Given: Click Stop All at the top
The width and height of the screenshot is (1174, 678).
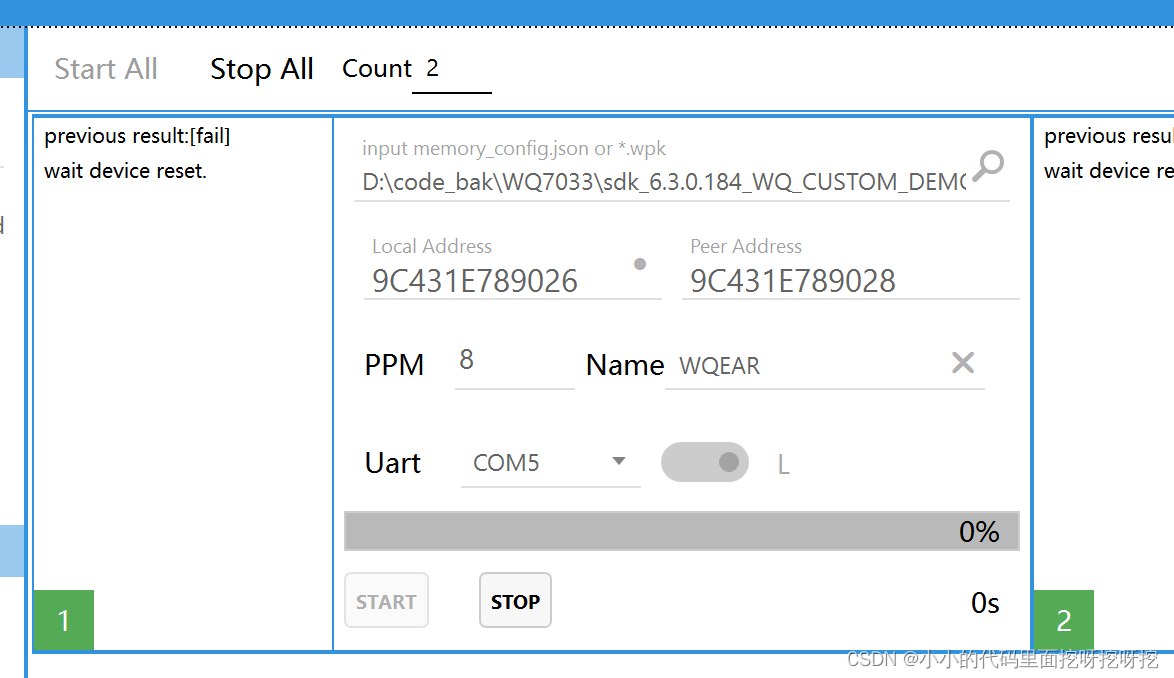Looking at the screenshot, I should (261, 68).
